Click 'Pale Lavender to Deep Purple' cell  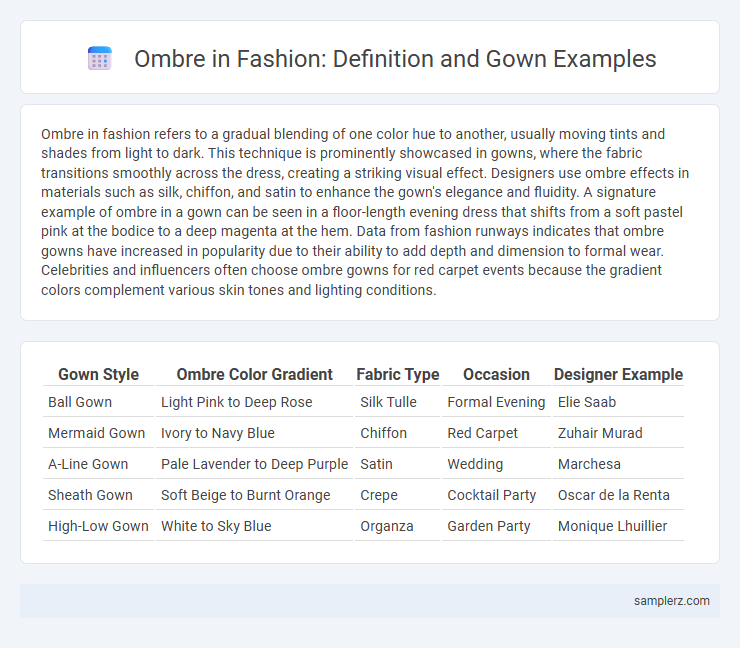(254, 464)
